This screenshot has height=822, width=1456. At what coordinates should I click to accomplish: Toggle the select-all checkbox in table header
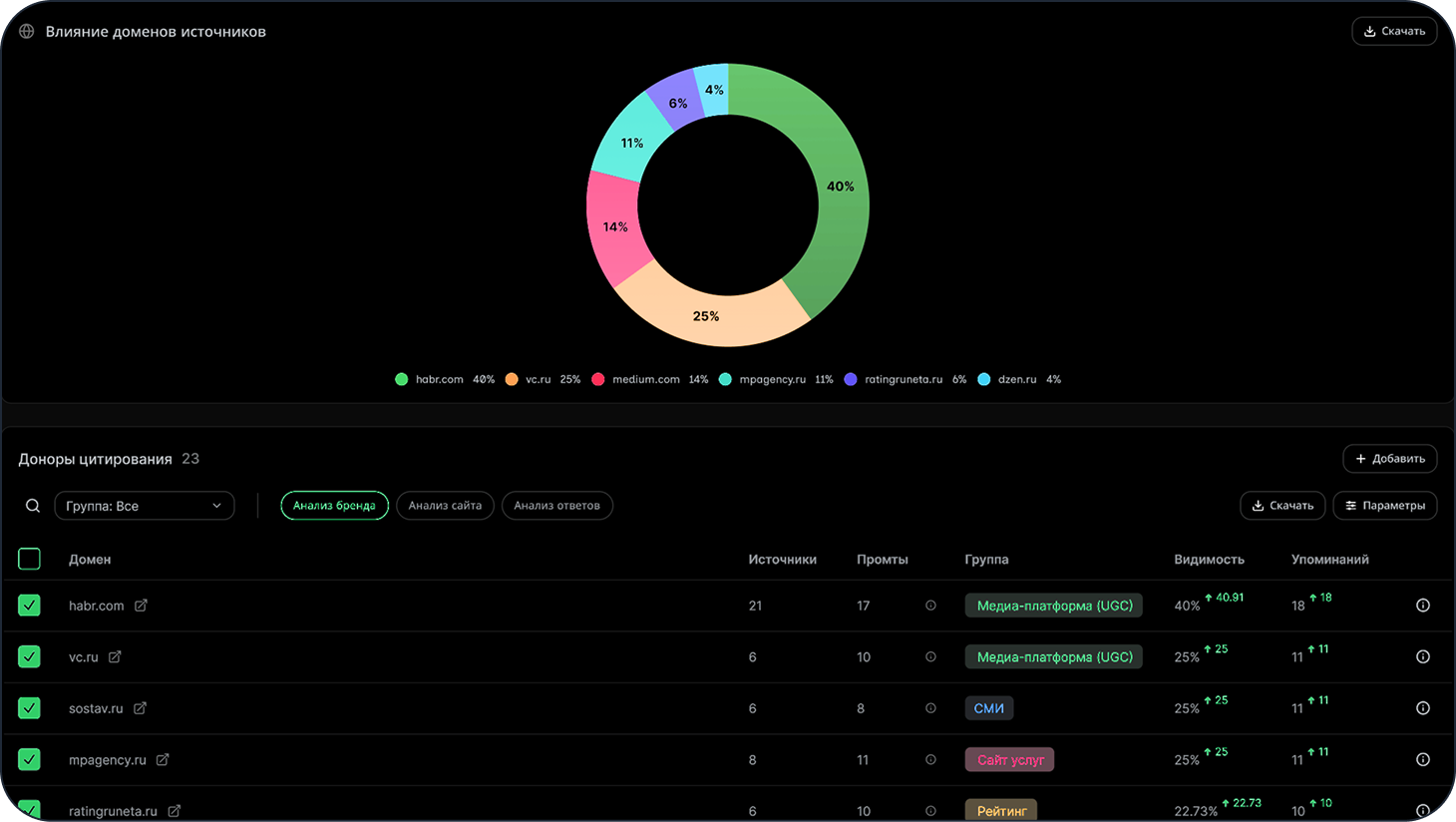30,559
